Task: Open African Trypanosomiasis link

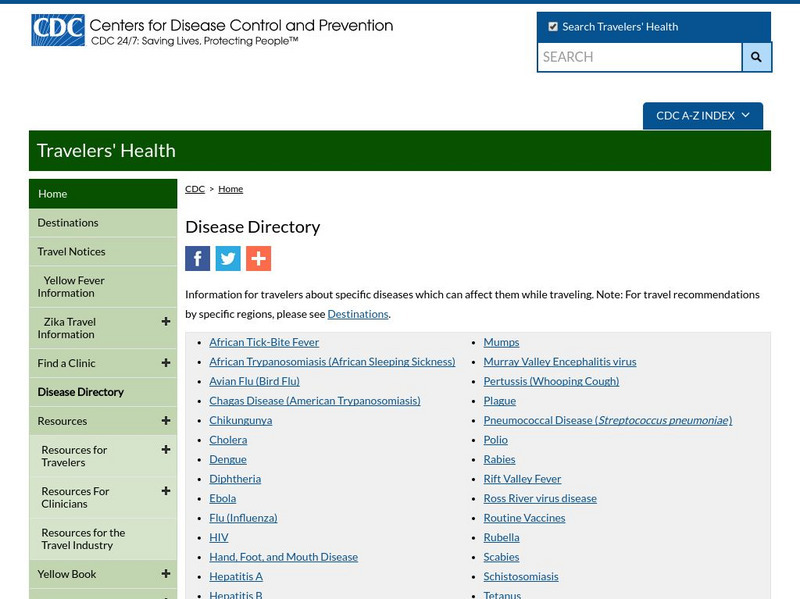Action: [332, 362]
